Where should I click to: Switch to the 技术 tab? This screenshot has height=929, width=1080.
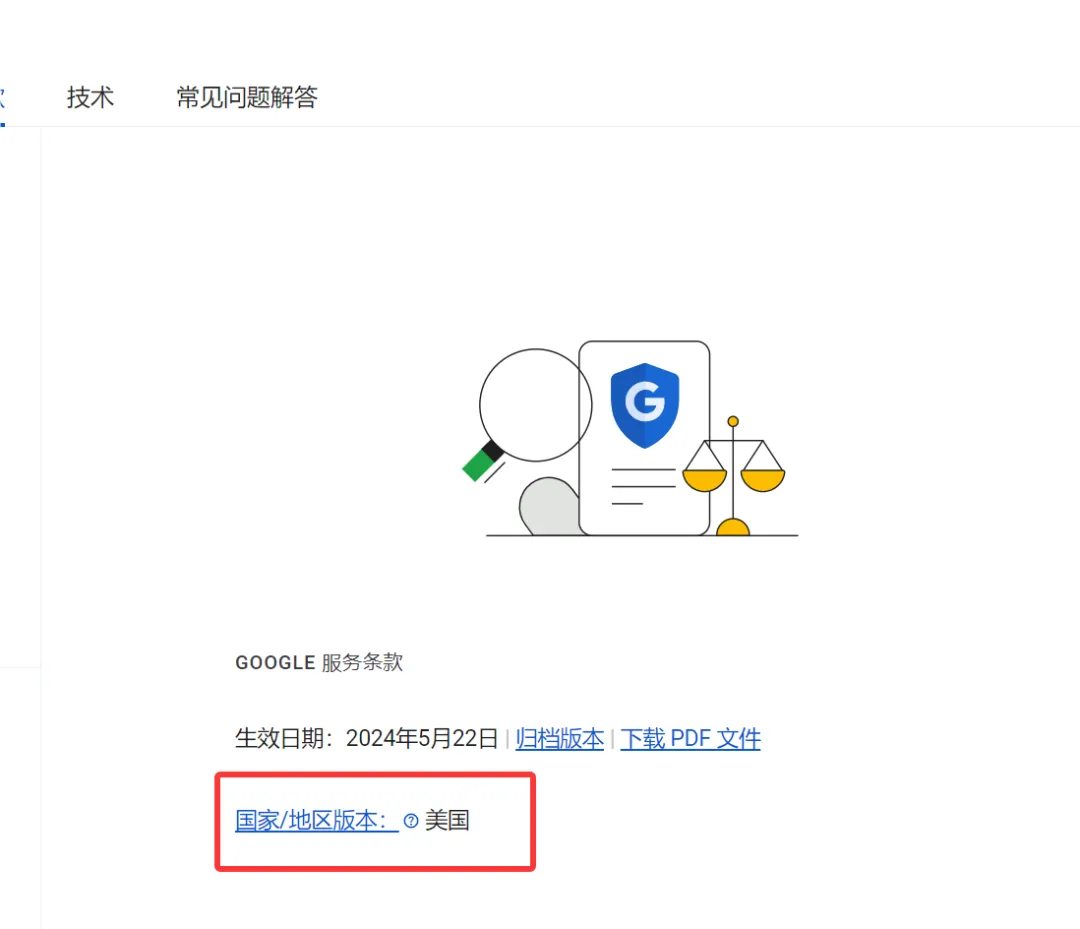coord(90,97)
